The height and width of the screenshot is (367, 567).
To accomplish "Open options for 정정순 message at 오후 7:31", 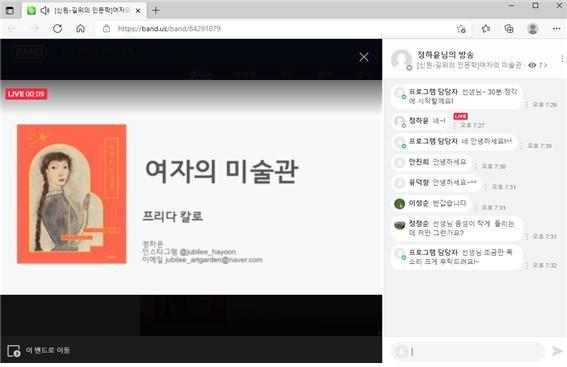I will pyautogui.click(x=526, y=236).
